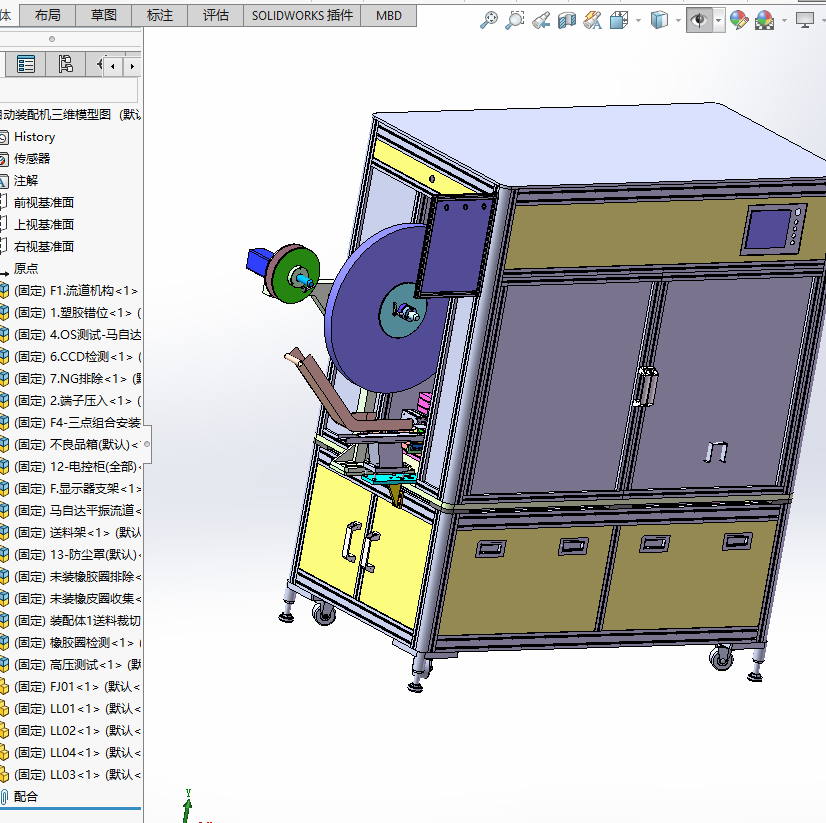Toggle the Section View button
The image size is (826, 823).
[x=567, y=20]
